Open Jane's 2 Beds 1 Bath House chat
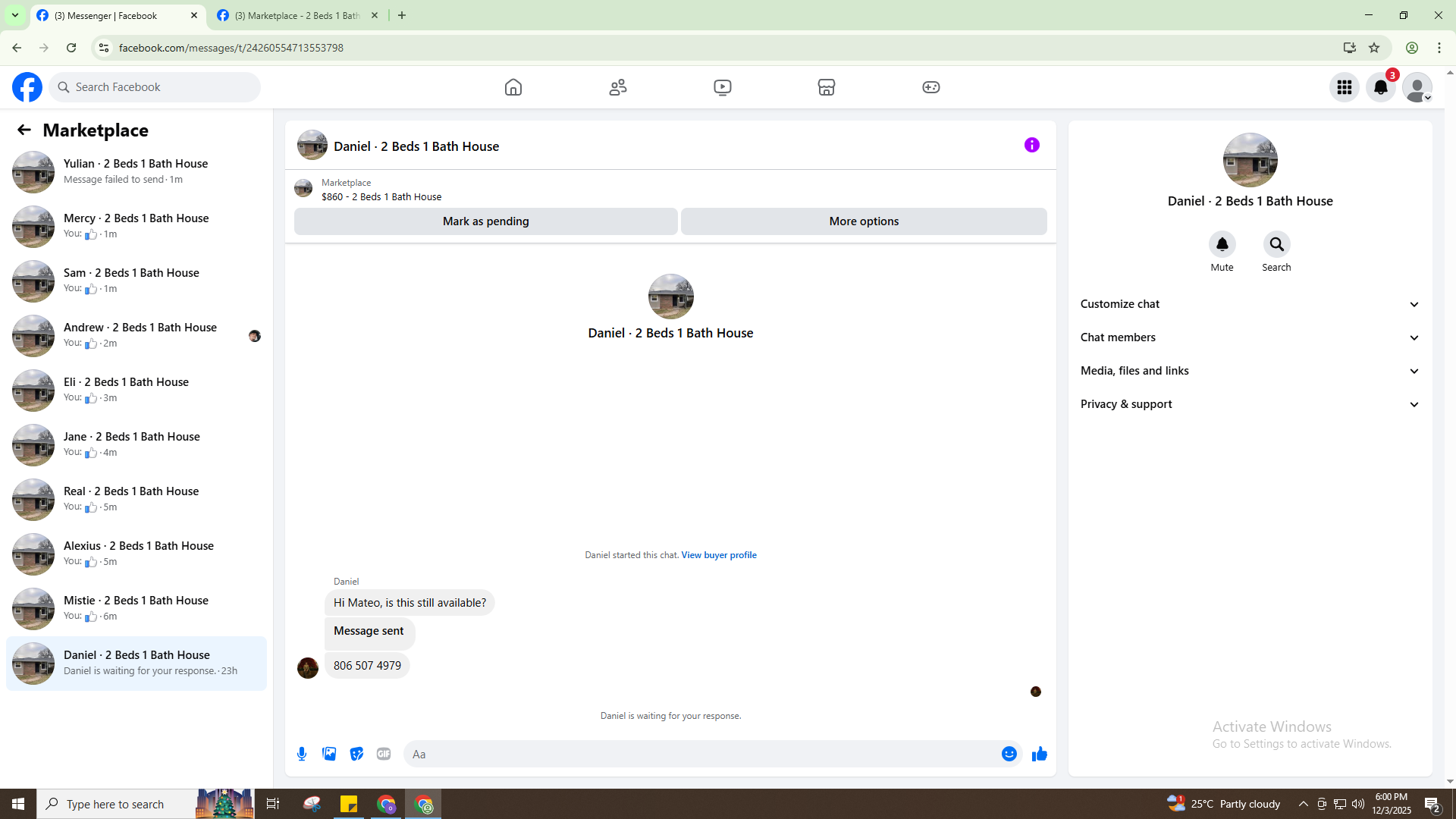Viewport: 1456px width, 819px height. click(x=136, y=445)
